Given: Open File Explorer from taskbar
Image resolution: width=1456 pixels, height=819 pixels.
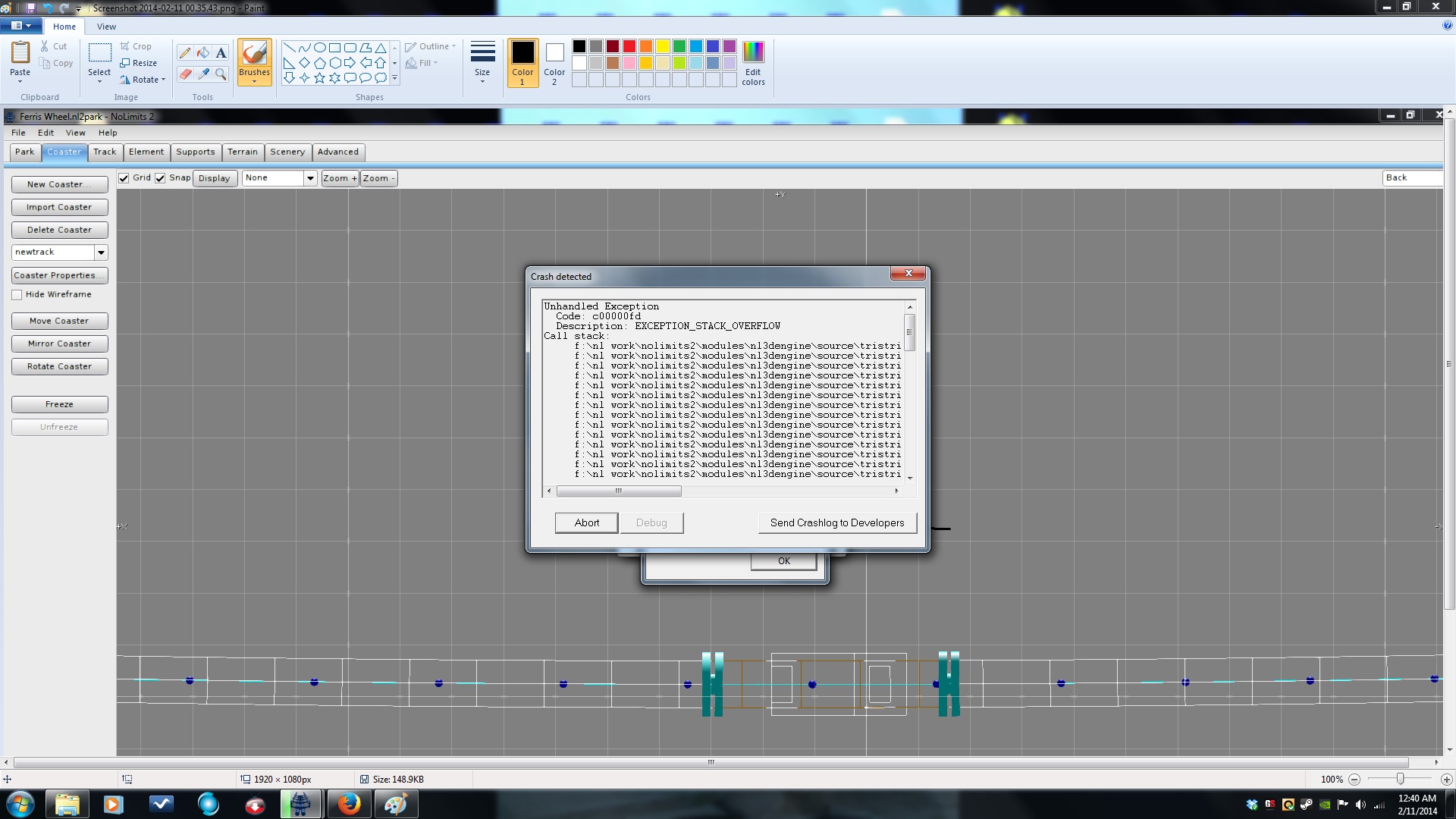Looking at the screenshot, I should (67, 804).
